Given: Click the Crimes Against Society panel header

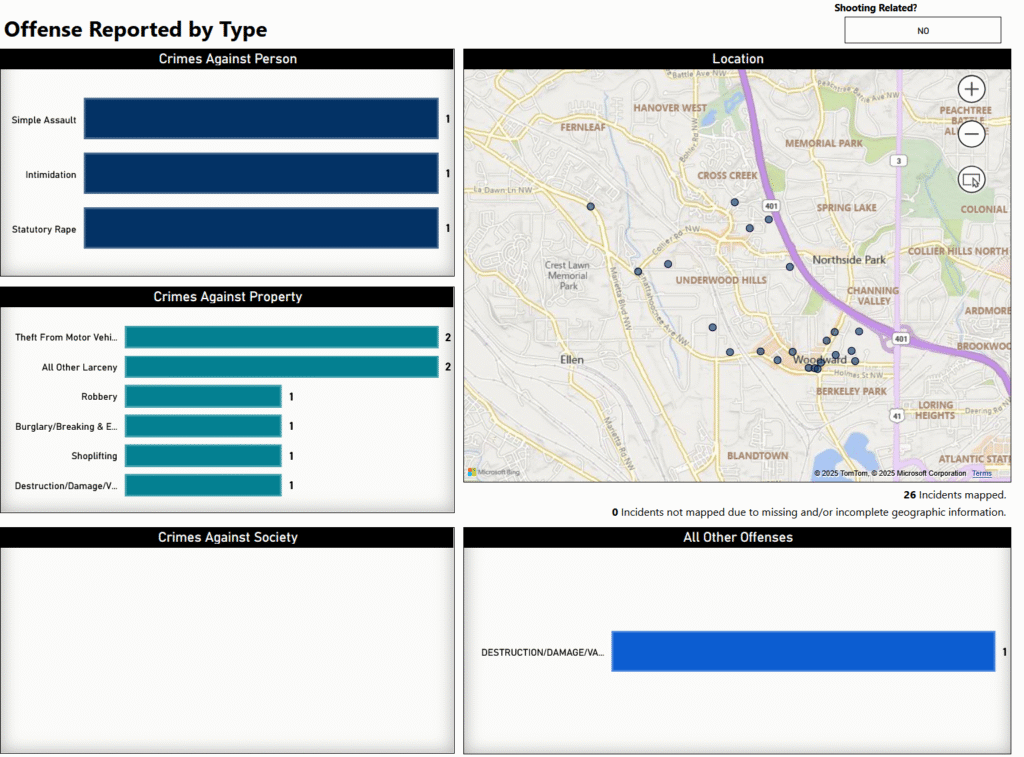Looking at the screenshot, I should coord(228,538).
